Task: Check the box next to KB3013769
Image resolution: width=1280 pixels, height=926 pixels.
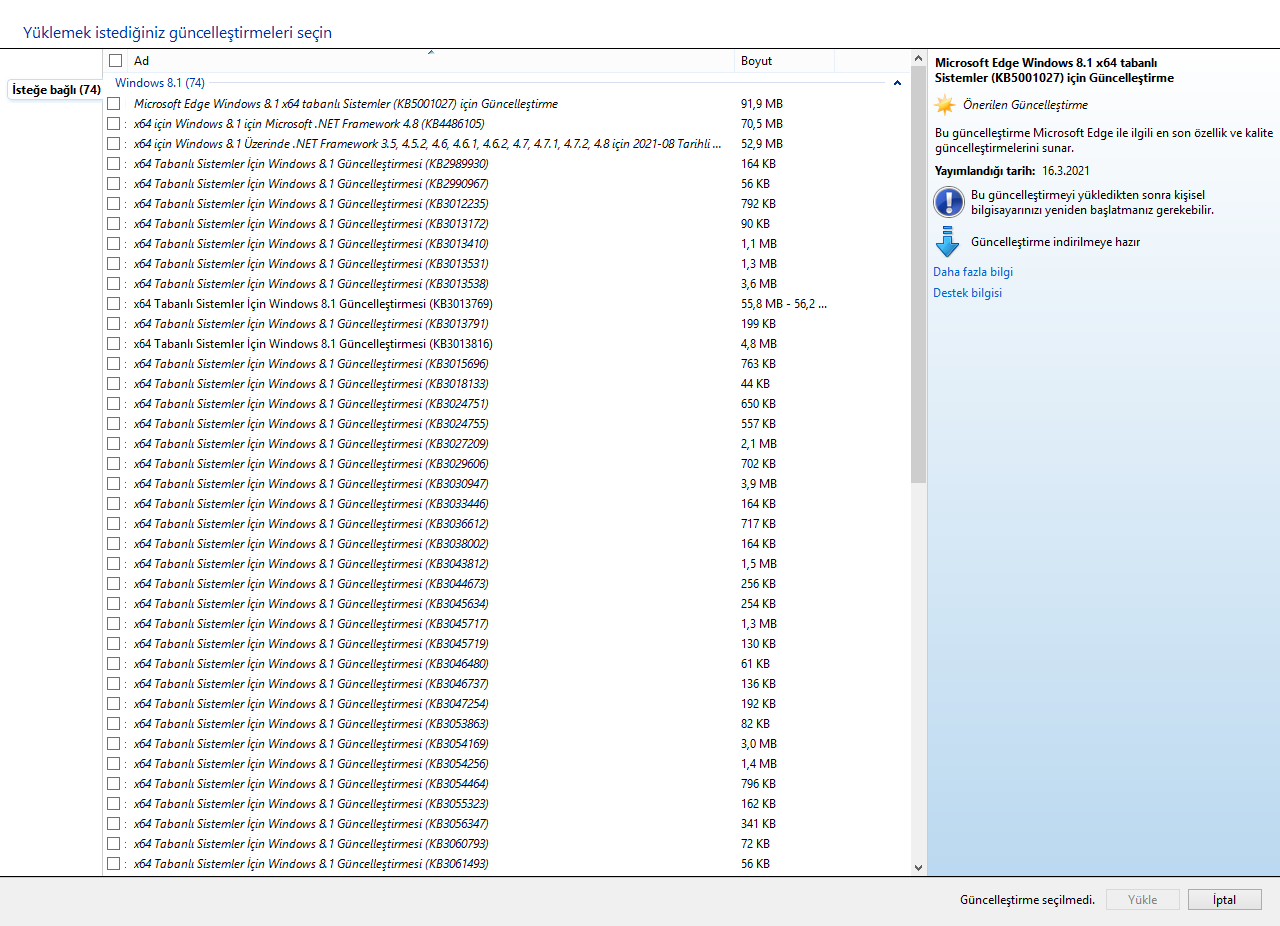Action: (114, 304)
